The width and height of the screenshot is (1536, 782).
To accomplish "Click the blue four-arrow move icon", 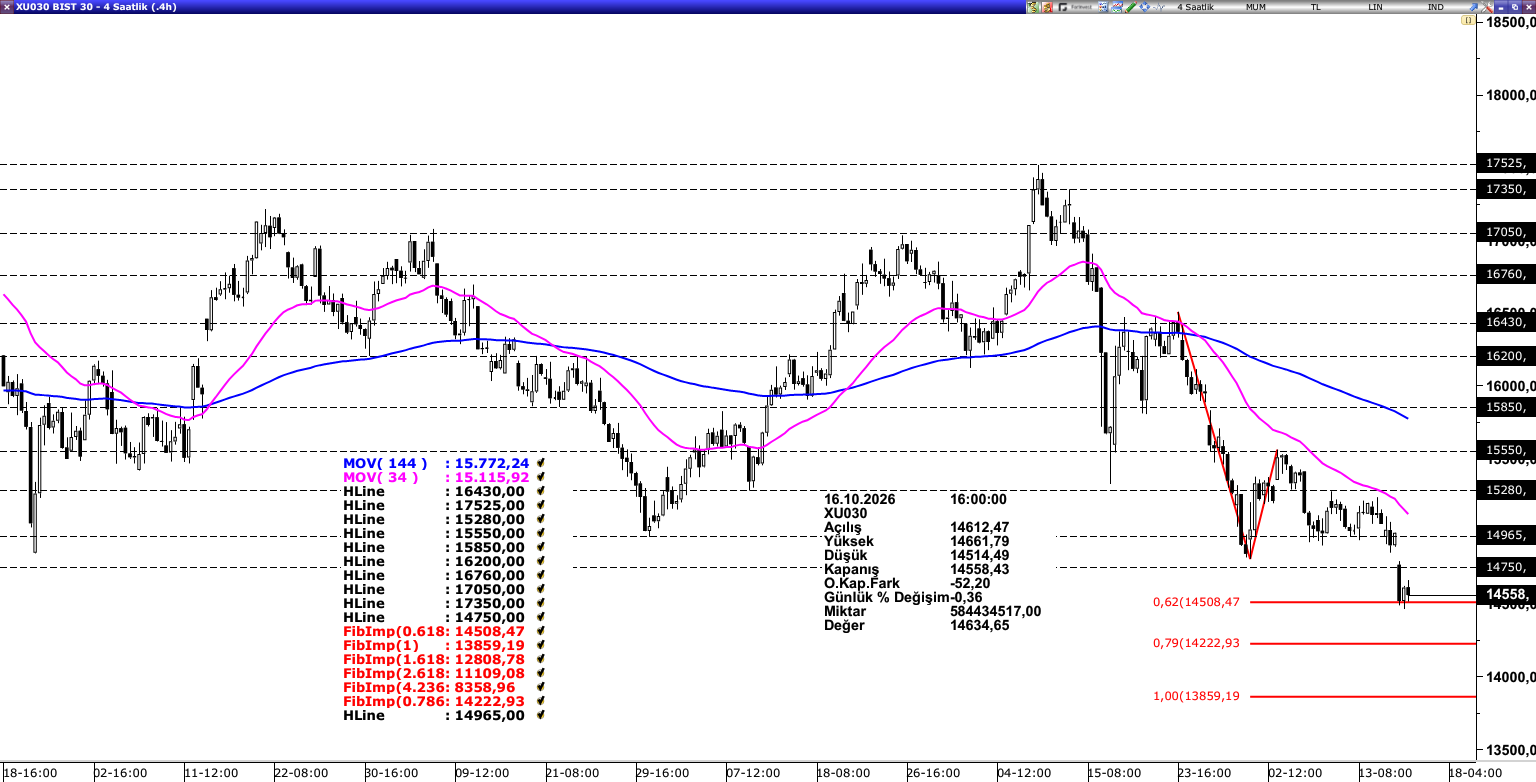I will point(1145,7).
